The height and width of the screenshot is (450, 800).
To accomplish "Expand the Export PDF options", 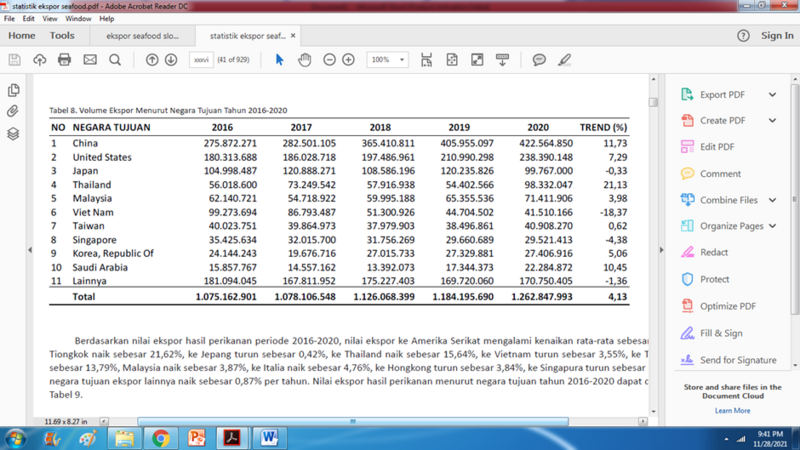I will click(772, 95).
